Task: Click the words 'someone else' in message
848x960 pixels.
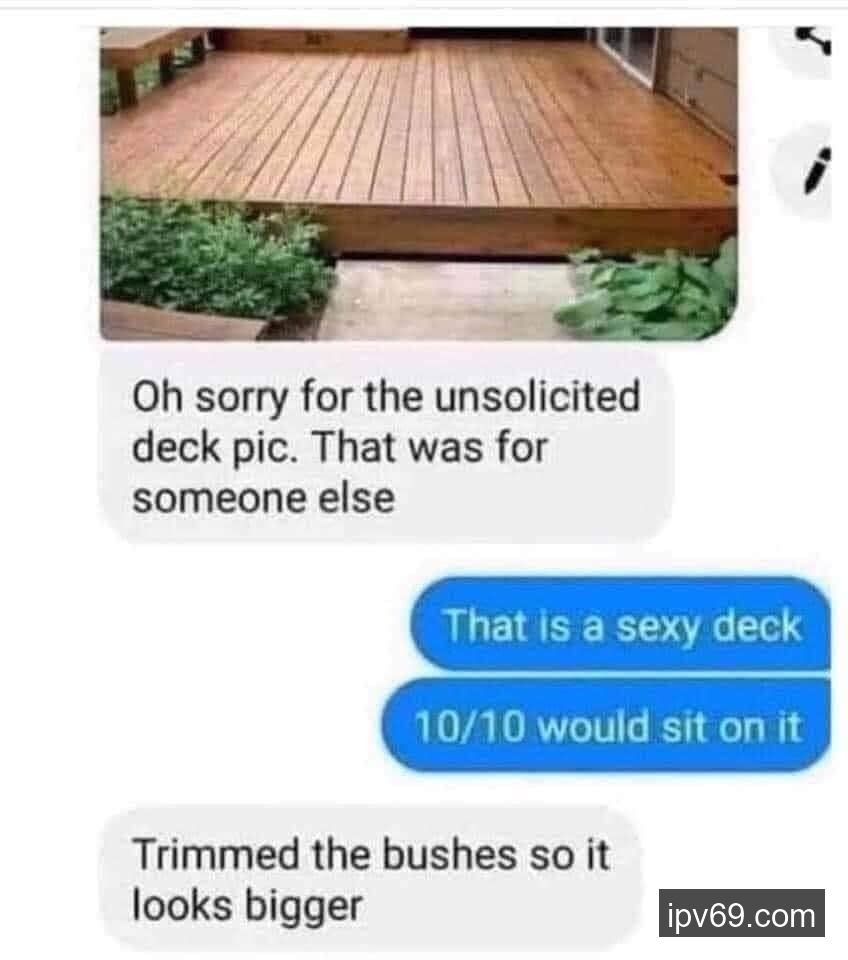Action: (x=263, y=498)
